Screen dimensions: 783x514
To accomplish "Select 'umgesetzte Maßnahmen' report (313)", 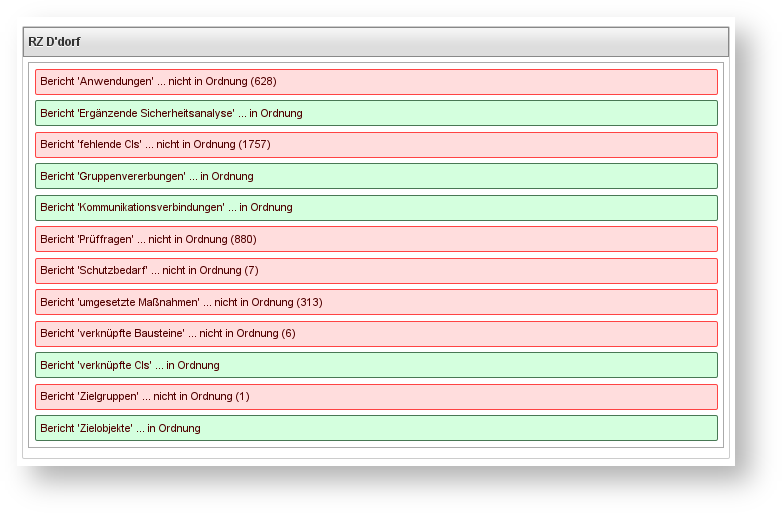I will tap(376, 302).
